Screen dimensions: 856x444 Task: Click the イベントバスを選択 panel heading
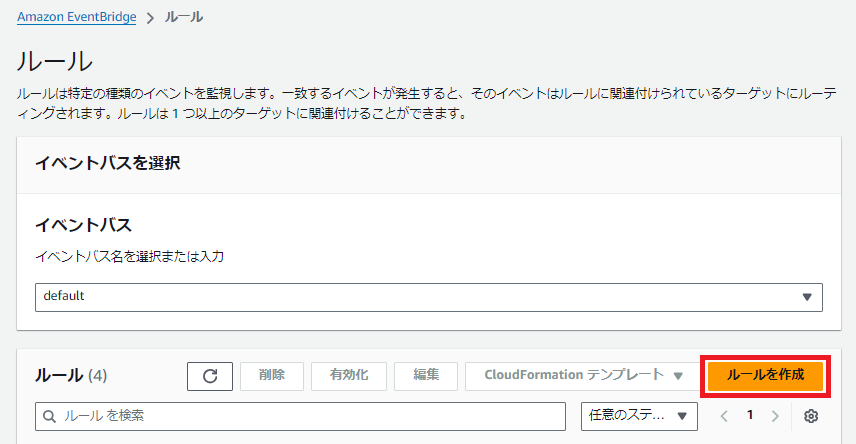[x=108, y=163]
